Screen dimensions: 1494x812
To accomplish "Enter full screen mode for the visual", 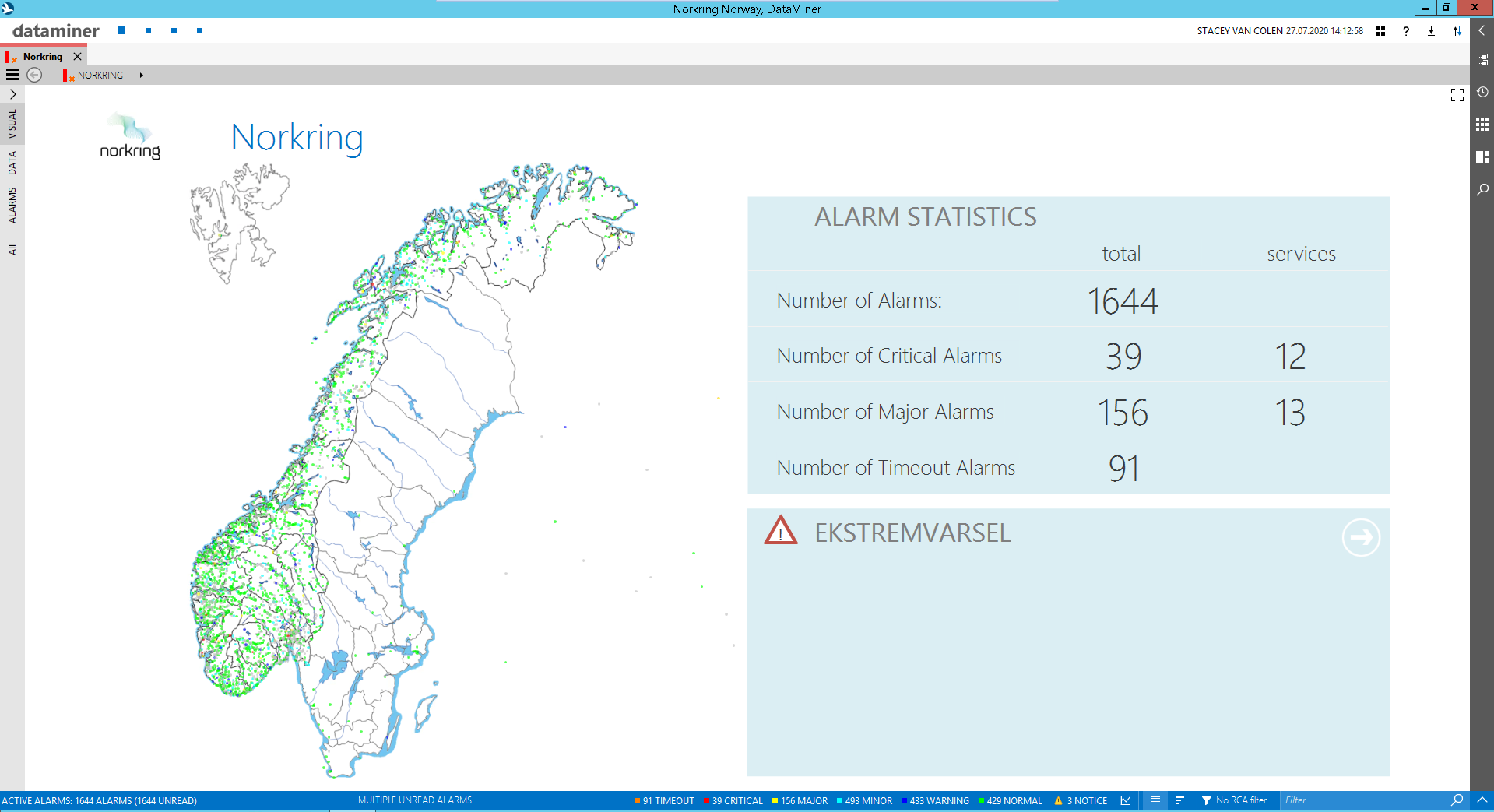I will pyautogui.click(x=1457, y=95).
